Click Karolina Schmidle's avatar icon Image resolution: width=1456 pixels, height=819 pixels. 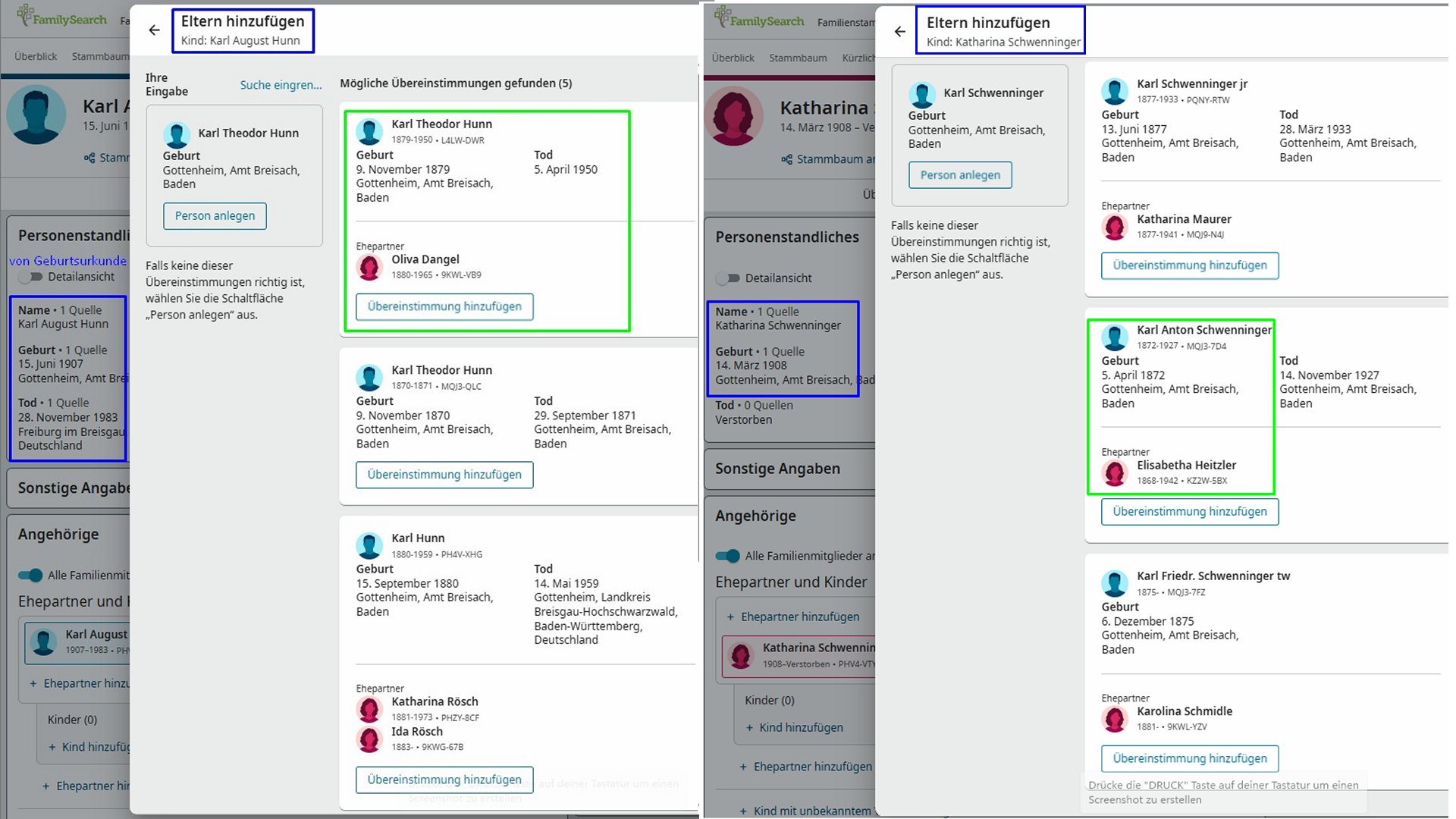click(1114, 718)
